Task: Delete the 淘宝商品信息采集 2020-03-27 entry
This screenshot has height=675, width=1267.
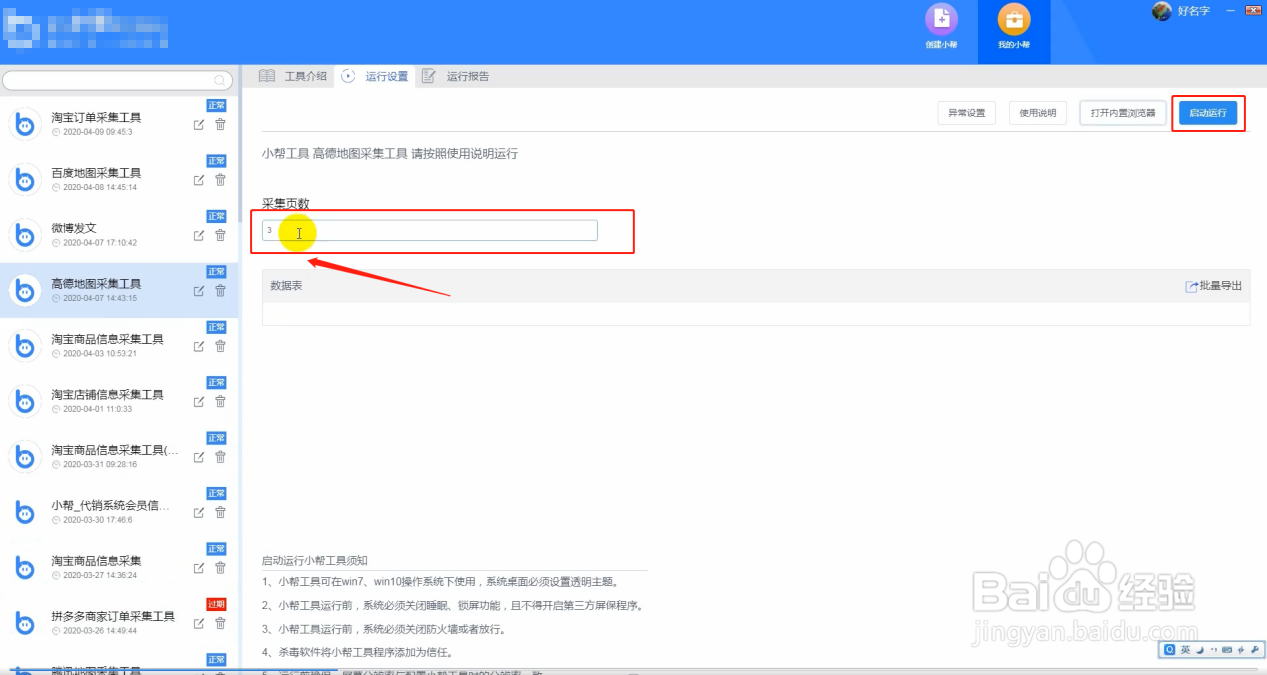Action: pos(220,568)
